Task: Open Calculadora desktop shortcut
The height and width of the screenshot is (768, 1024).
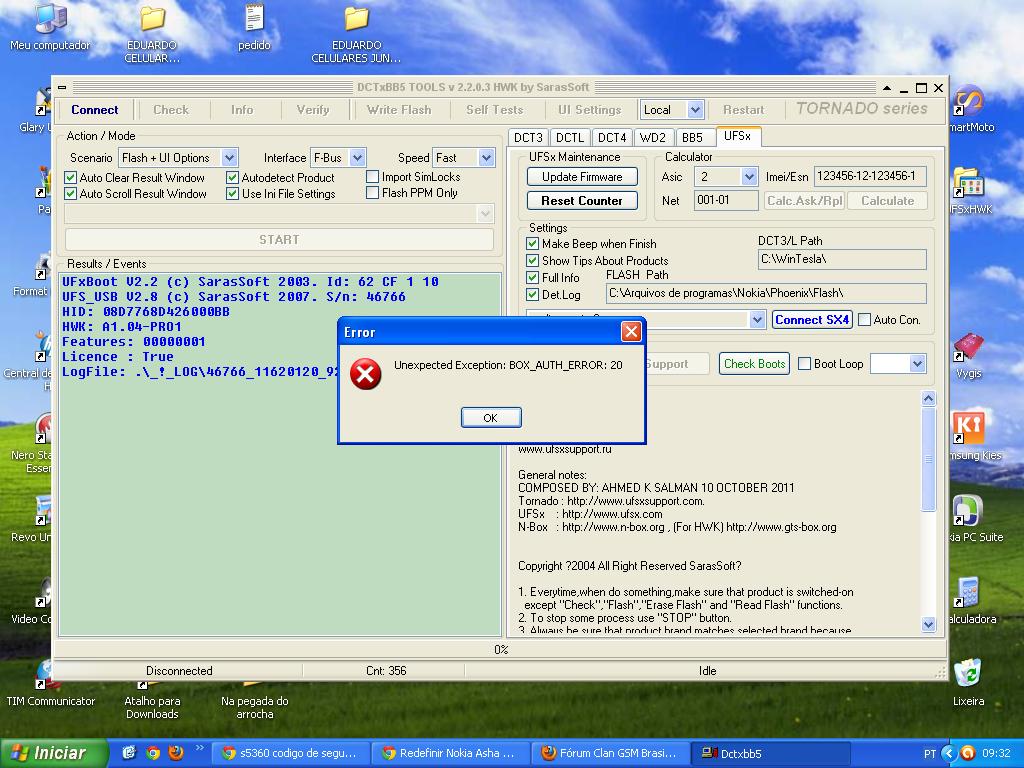Action: click(x=970, y=600)
